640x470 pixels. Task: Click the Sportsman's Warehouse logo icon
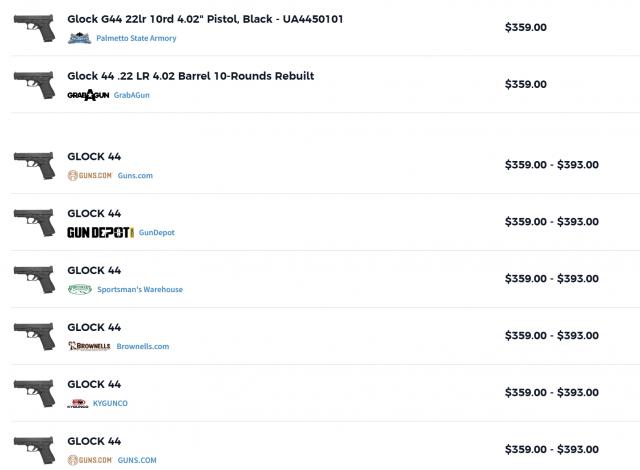click(79, 289)
